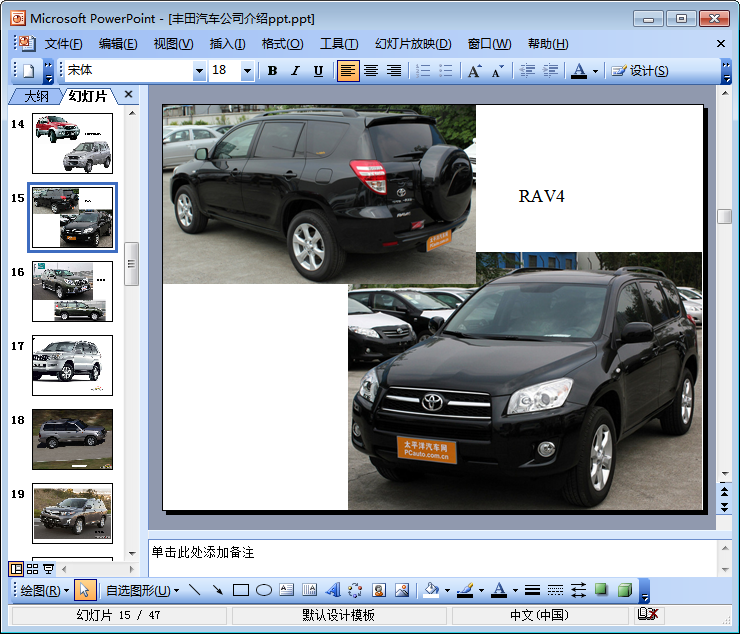Select the Arrow drawing tool
This screenshot has height=634, width=740.
click(218, 590)
